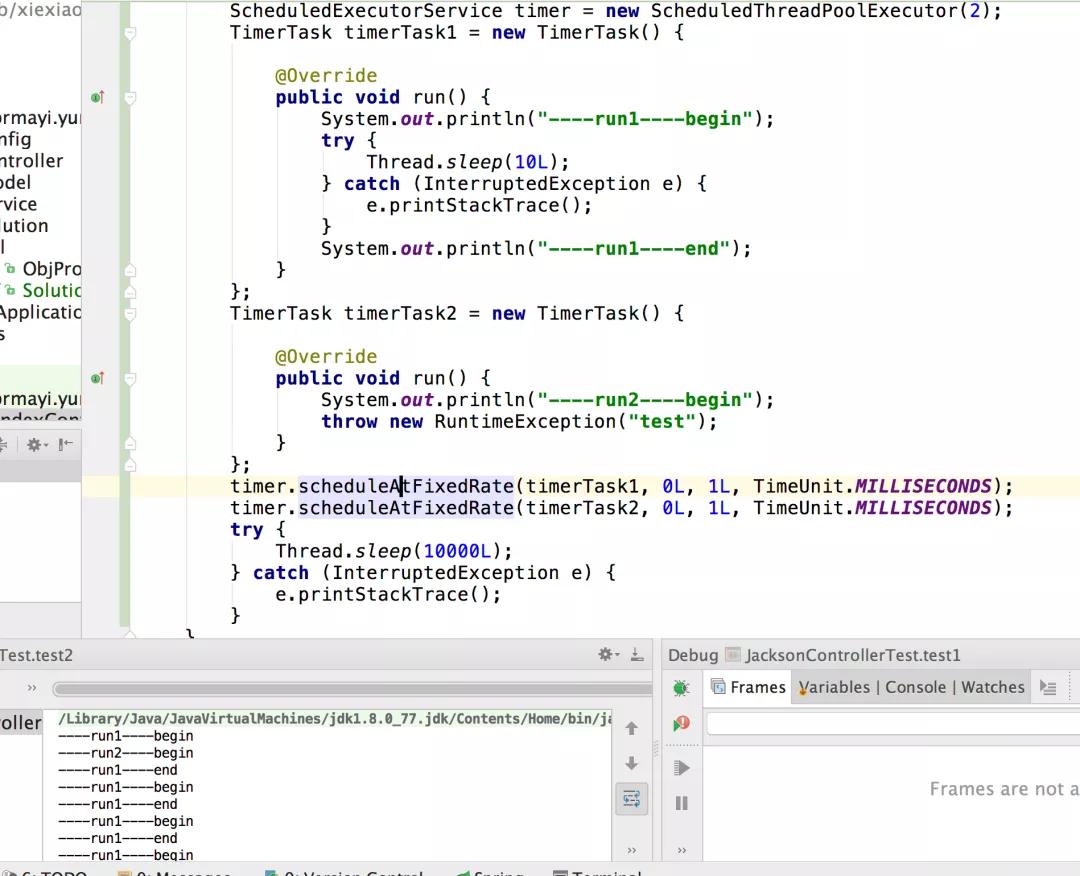Click the lock icon beside ObjPro class

pos(10,269)
